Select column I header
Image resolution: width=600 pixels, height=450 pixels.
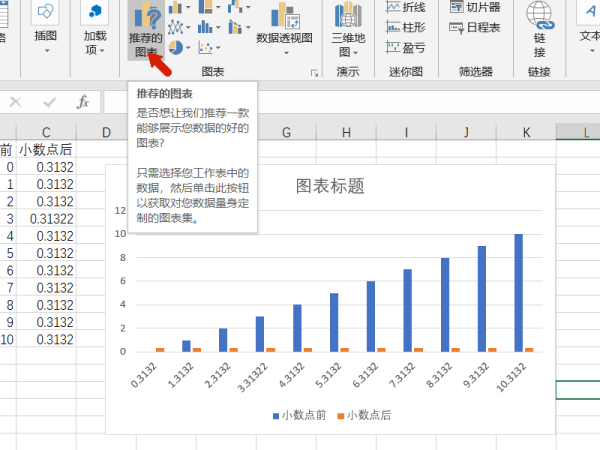point(406,132)
